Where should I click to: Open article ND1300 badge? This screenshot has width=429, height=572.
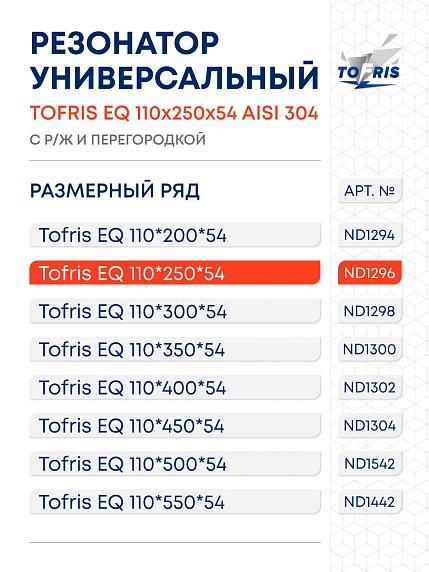point(370,349)
